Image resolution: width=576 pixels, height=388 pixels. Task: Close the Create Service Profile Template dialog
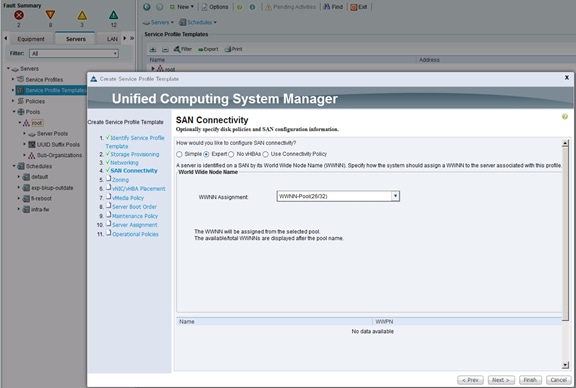pyautogui.click(x=567, y=78)
